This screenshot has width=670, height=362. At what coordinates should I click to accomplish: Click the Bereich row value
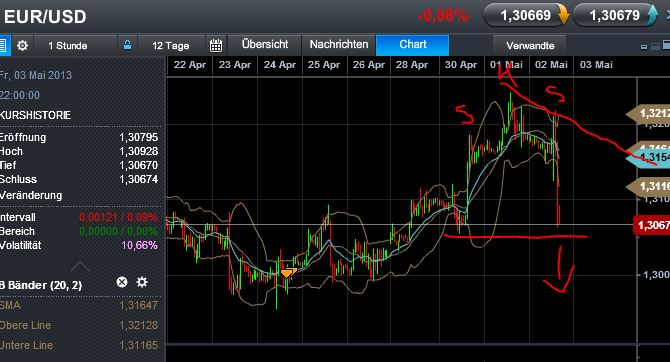[x=118, y=231]
